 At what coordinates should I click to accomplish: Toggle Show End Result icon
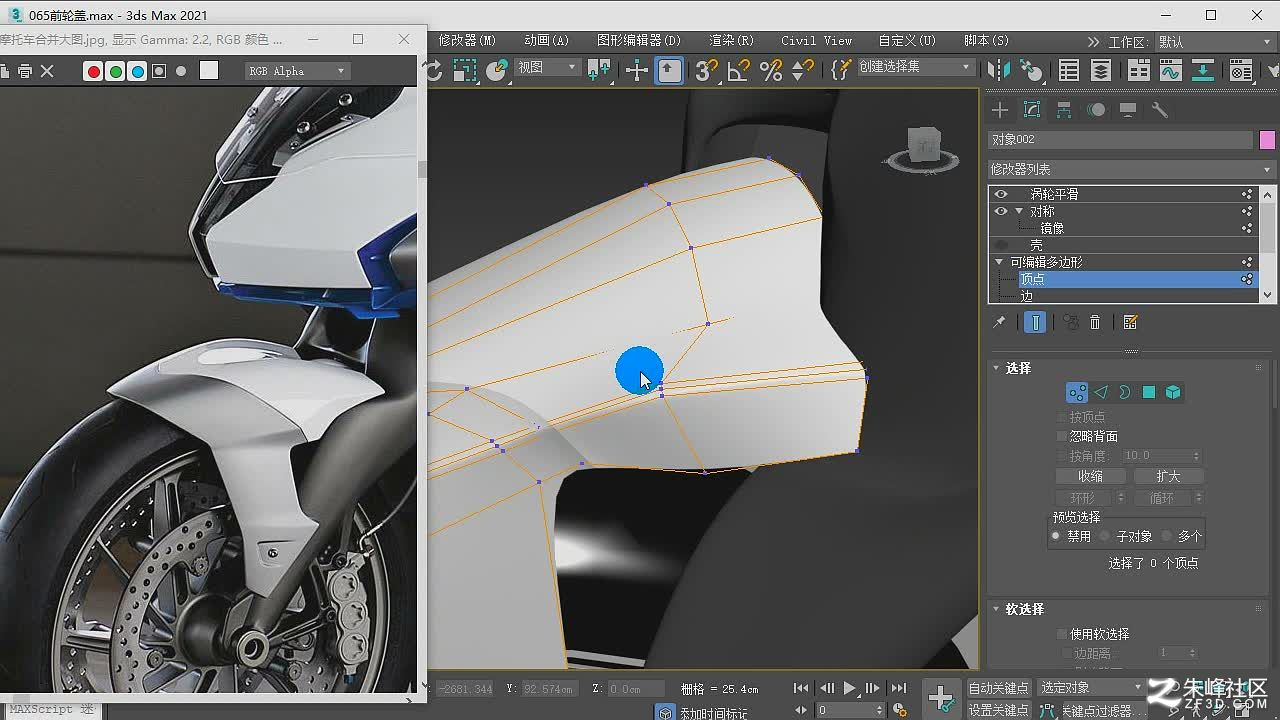pos(1035,322)
